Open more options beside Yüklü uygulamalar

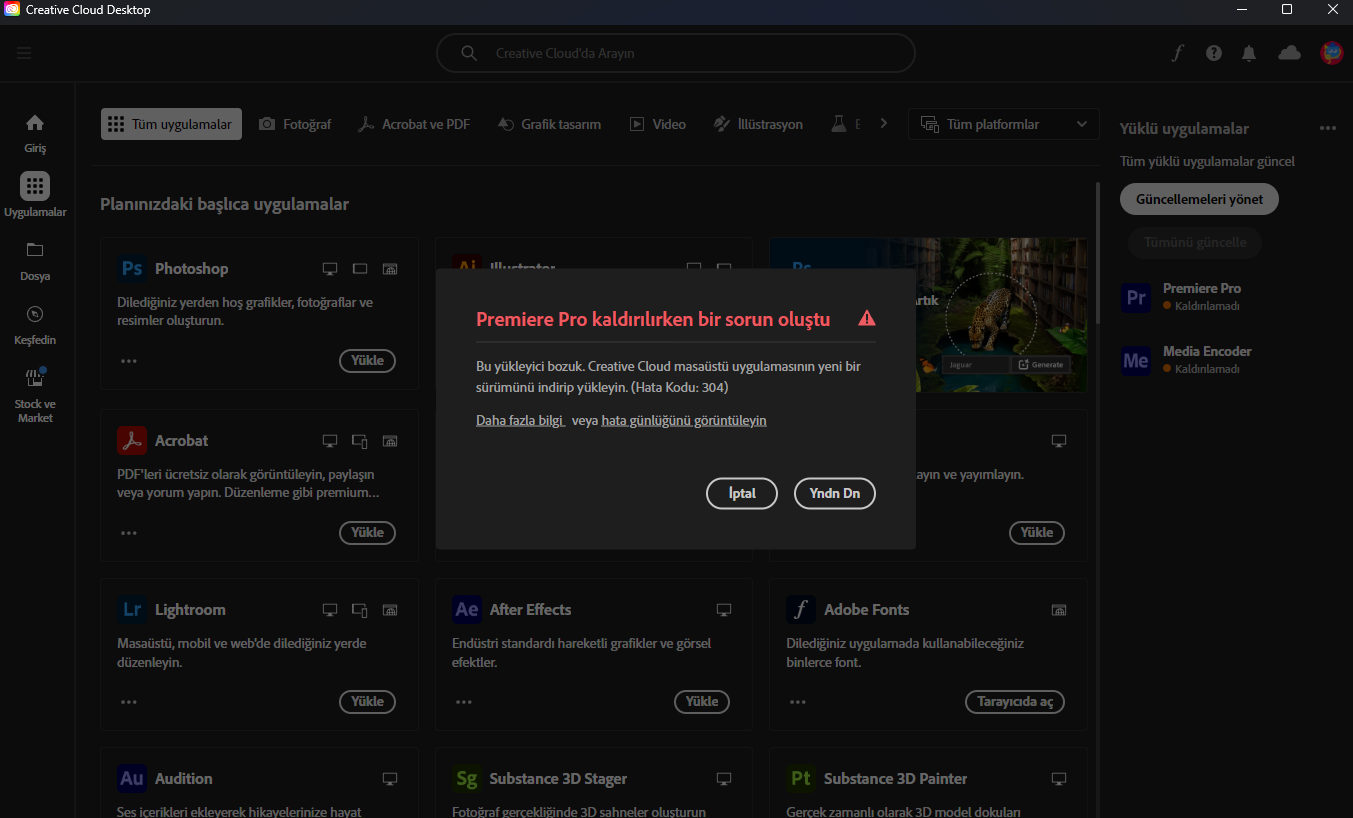click(1327, 128)
